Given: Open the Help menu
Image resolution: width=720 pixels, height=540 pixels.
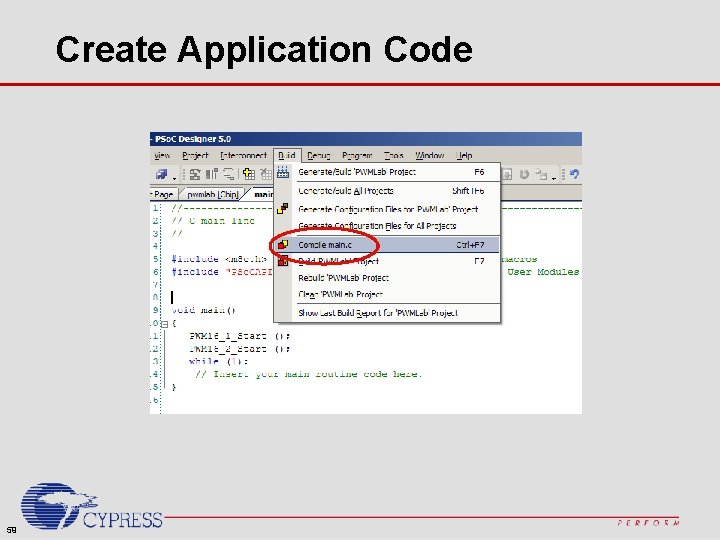Looking at the screenshot, I should [x=464, y=155].
